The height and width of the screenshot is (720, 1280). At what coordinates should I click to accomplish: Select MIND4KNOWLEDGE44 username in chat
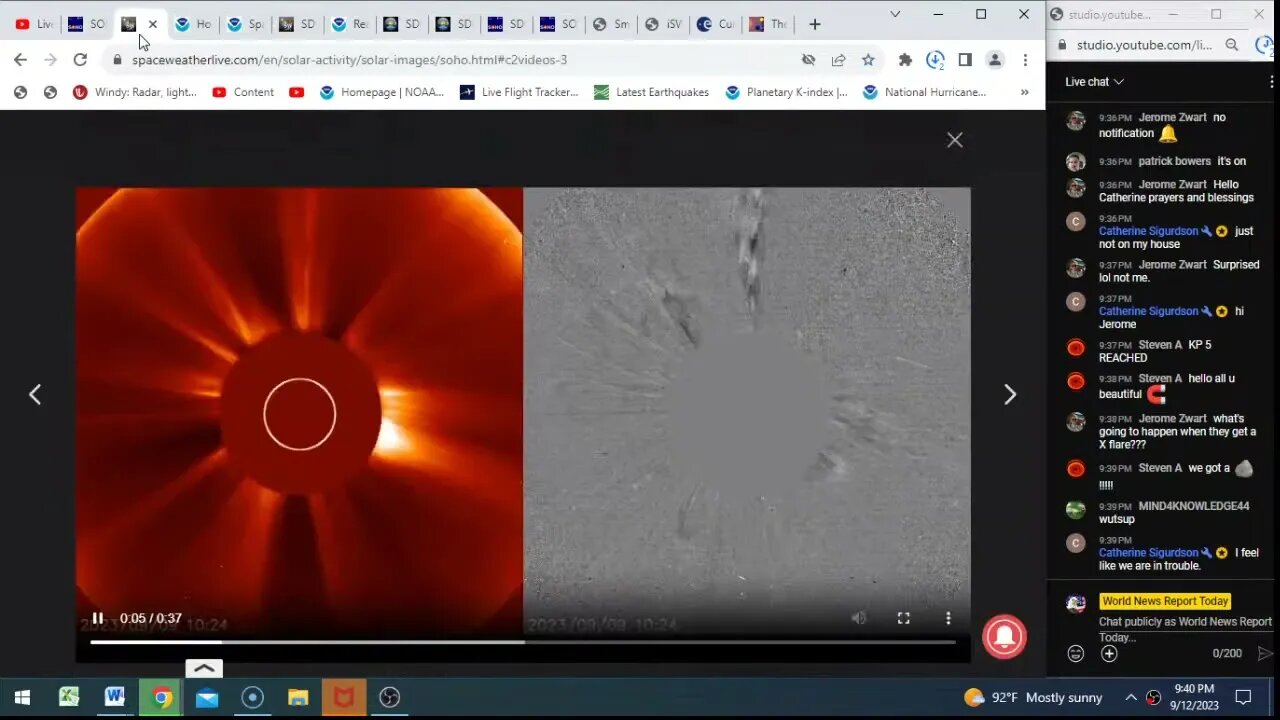pyautogui.click(x=1194, y=506)
